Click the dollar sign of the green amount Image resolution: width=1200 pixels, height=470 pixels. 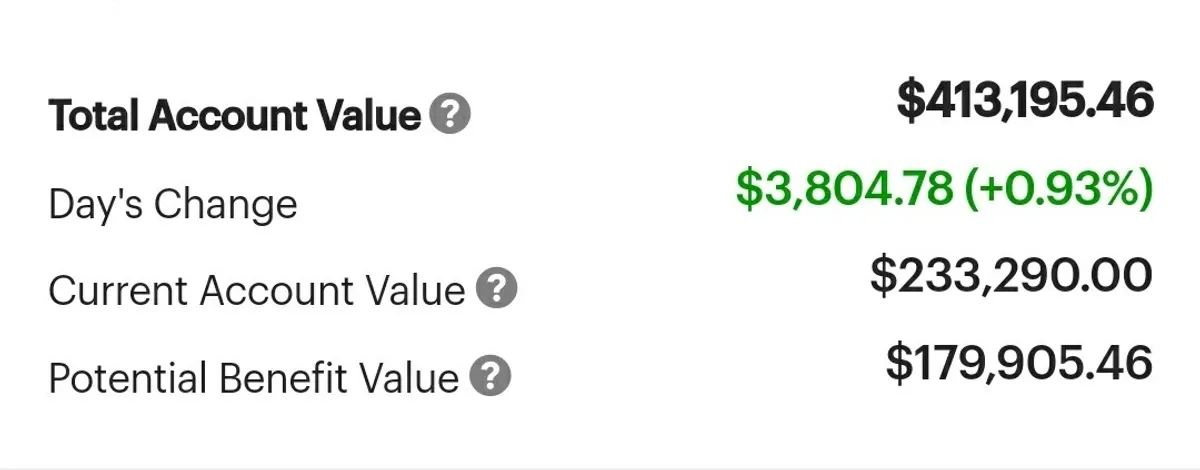pos(747,188)
